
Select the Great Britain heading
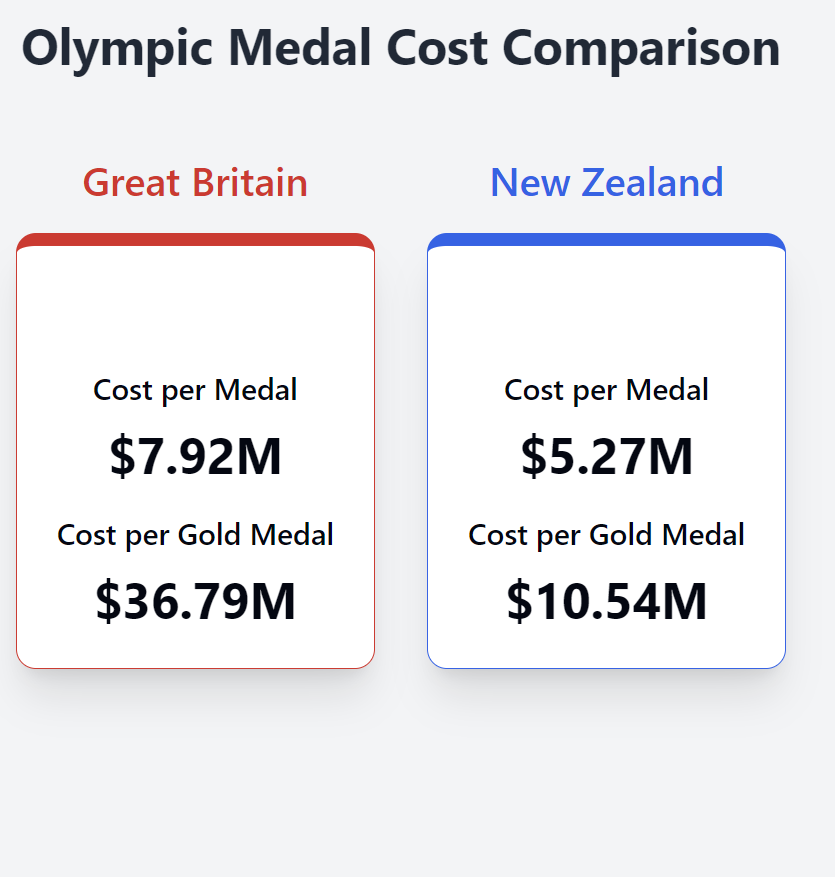(x=195, y=183)
